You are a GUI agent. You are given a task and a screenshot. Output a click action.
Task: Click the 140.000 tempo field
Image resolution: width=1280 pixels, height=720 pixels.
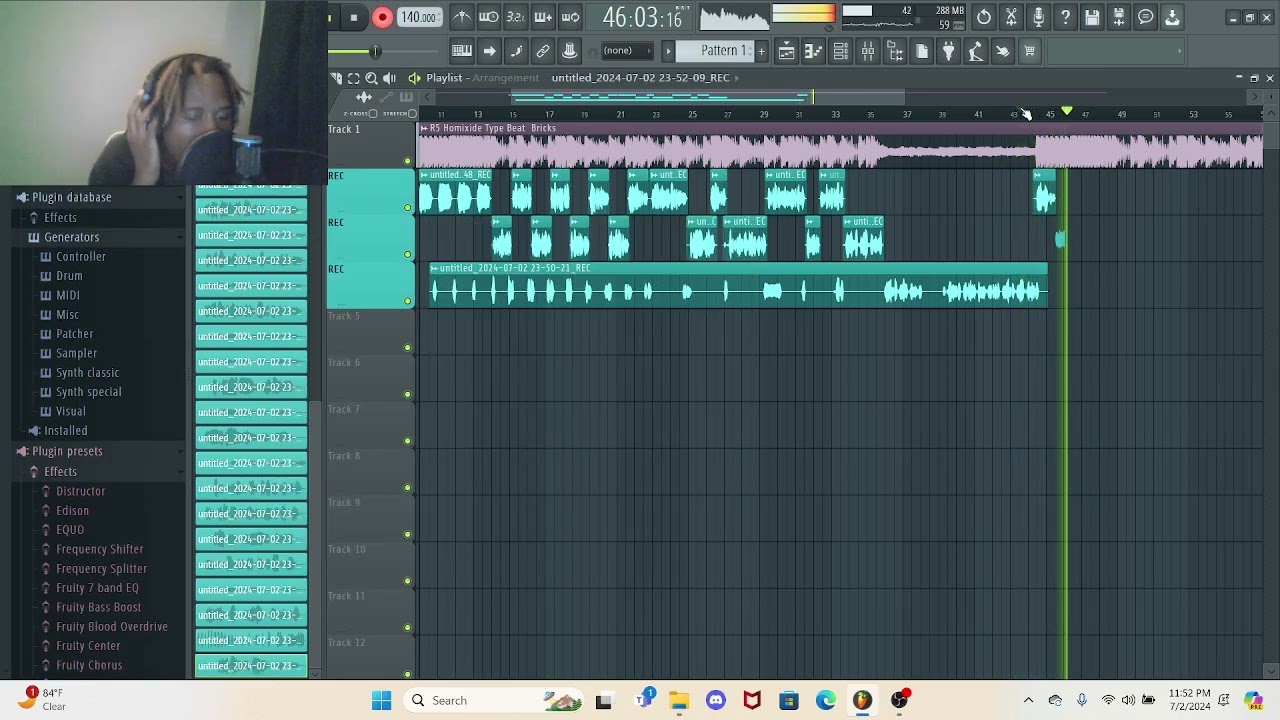pyautogui.click(x=418, y=17)
